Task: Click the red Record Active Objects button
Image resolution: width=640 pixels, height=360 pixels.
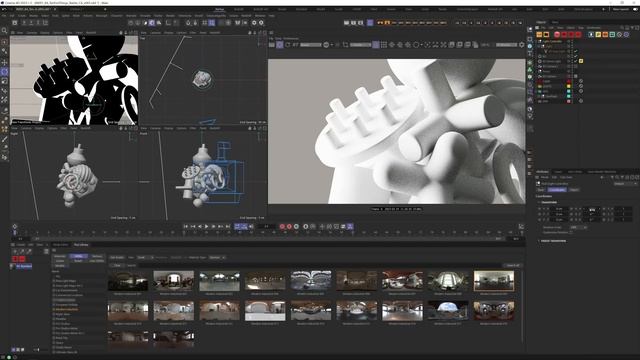Action: tap(282, 226)
